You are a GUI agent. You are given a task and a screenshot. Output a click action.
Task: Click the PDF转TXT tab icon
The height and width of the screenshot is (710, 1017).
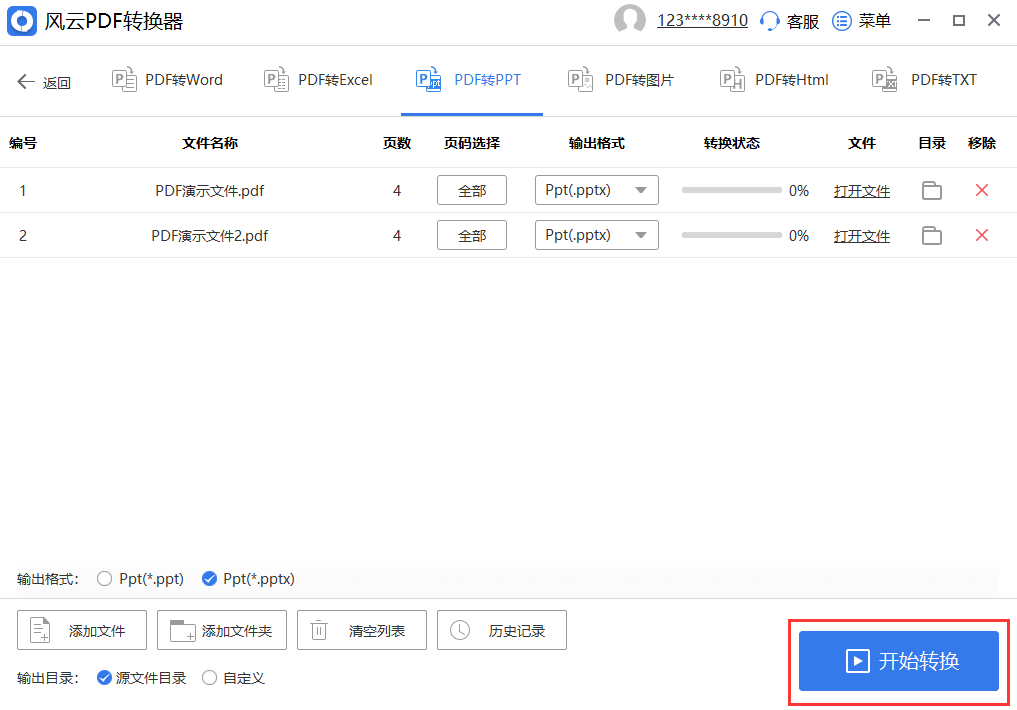[x=885, y=80]
